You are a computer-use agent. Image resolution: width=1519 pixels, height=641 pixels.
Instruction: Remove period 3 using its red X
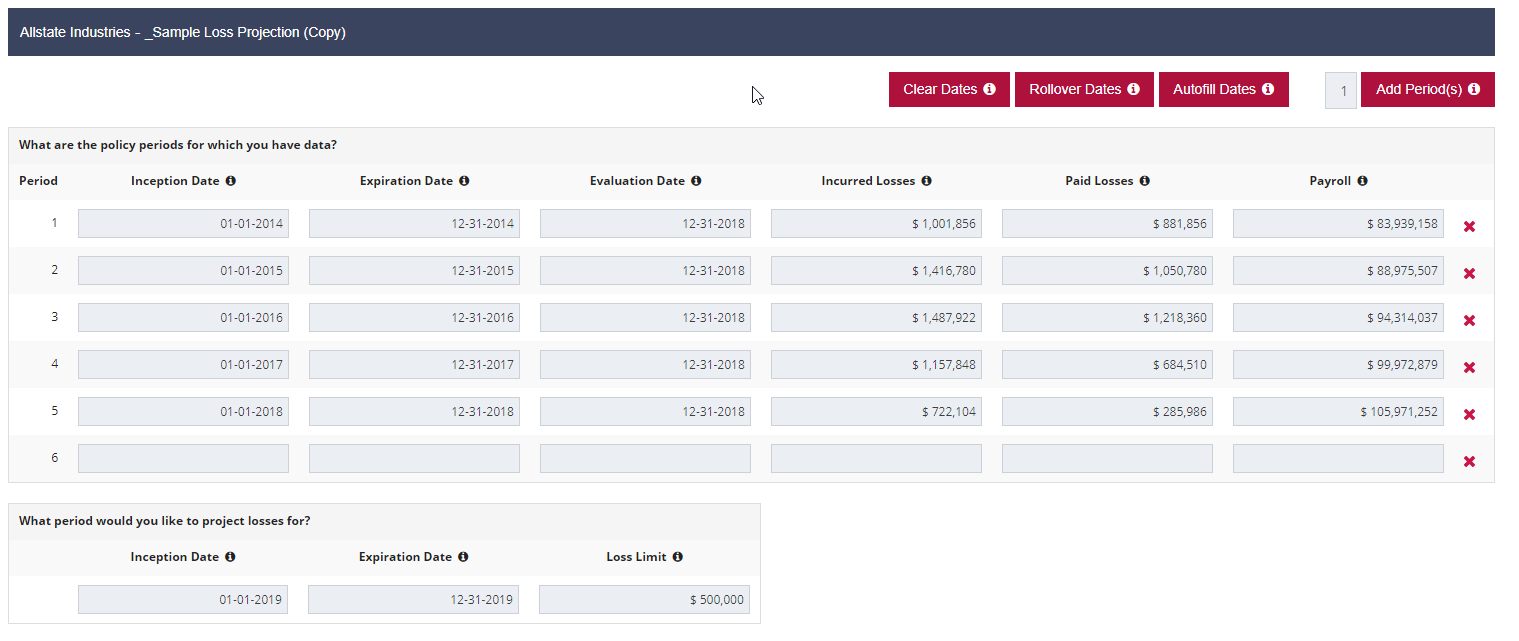(1469, 321)
